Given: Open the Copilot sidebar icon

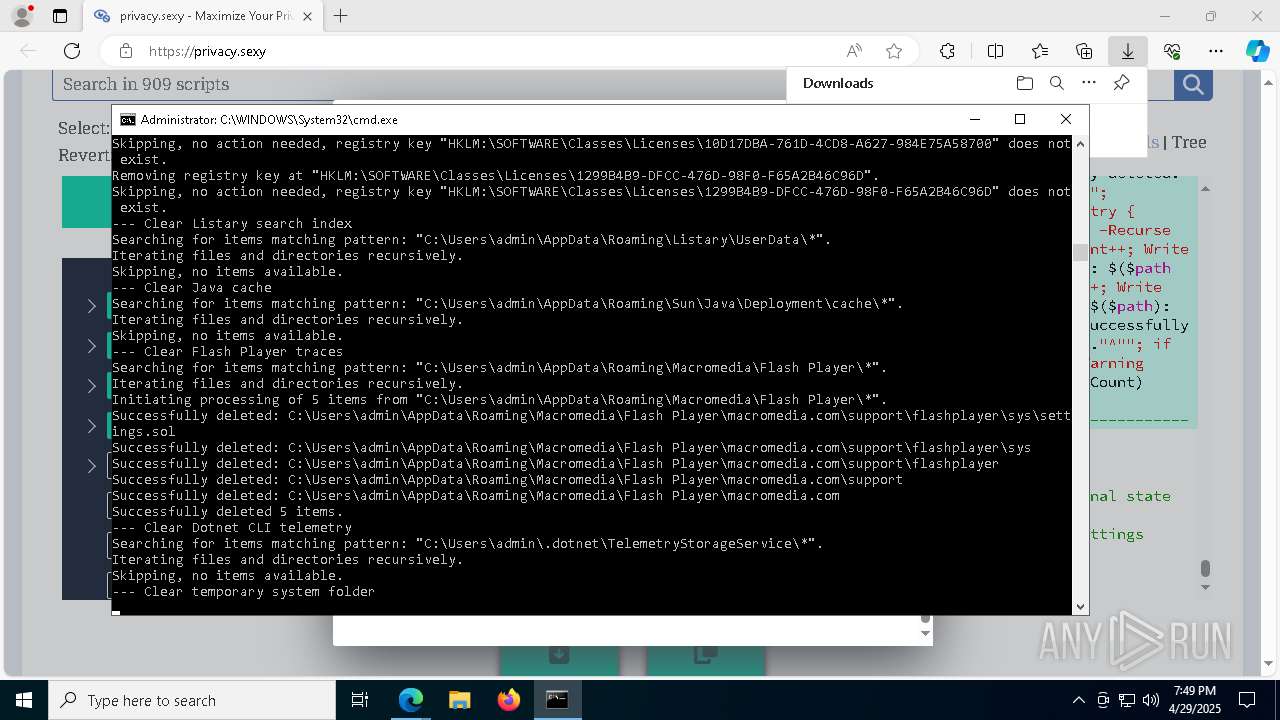Looking at the screenshot, I should tap(1257, 51).
